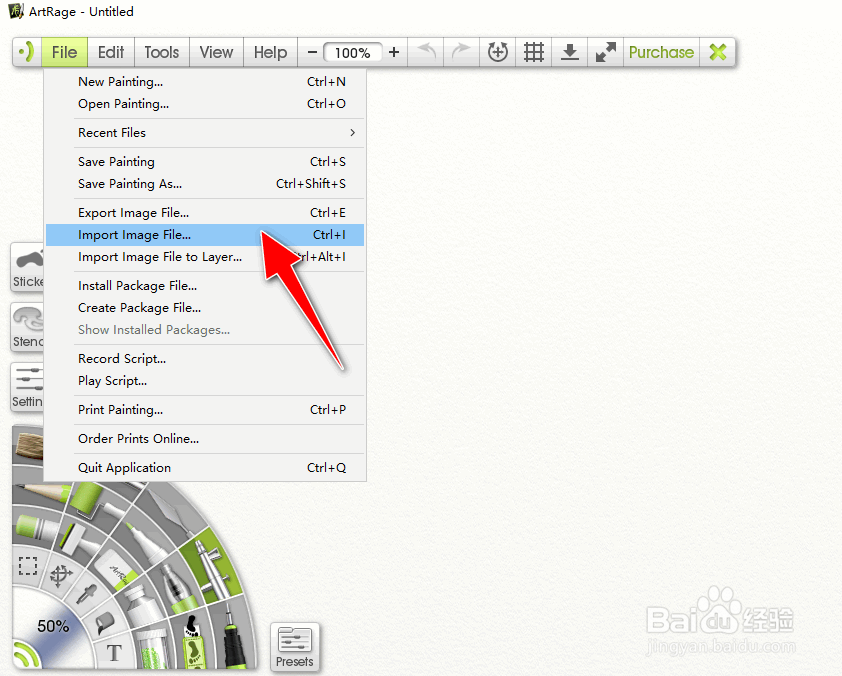
Task: Select the Airbrush tool
Action: 212,566
